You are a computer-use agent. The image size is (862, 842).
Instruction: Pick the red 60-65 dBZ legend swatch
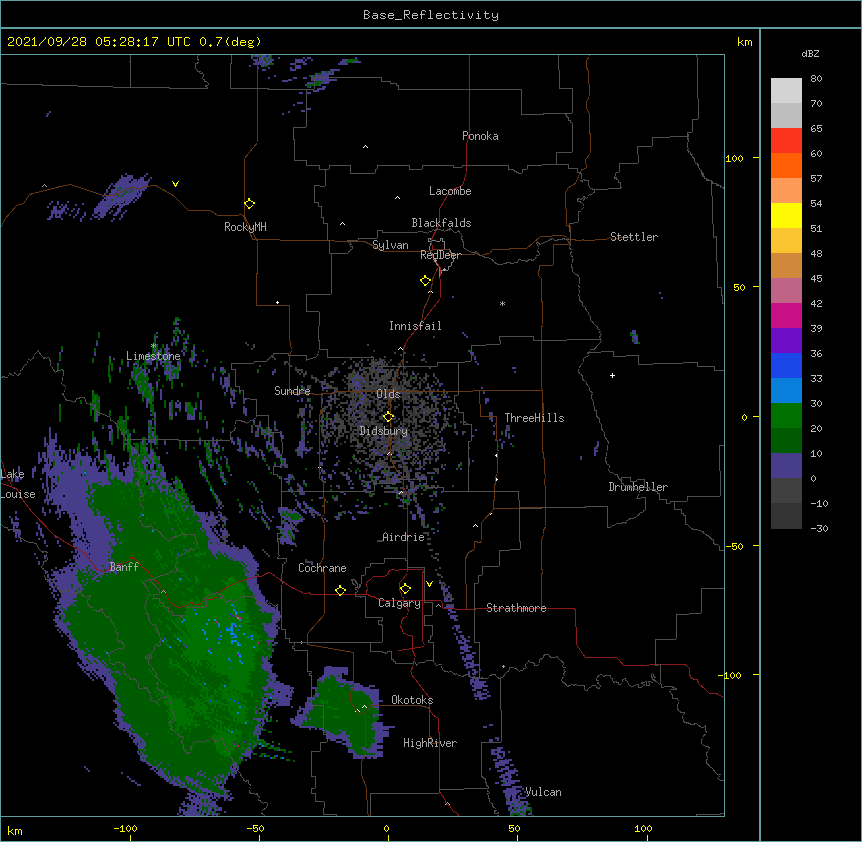786,141
